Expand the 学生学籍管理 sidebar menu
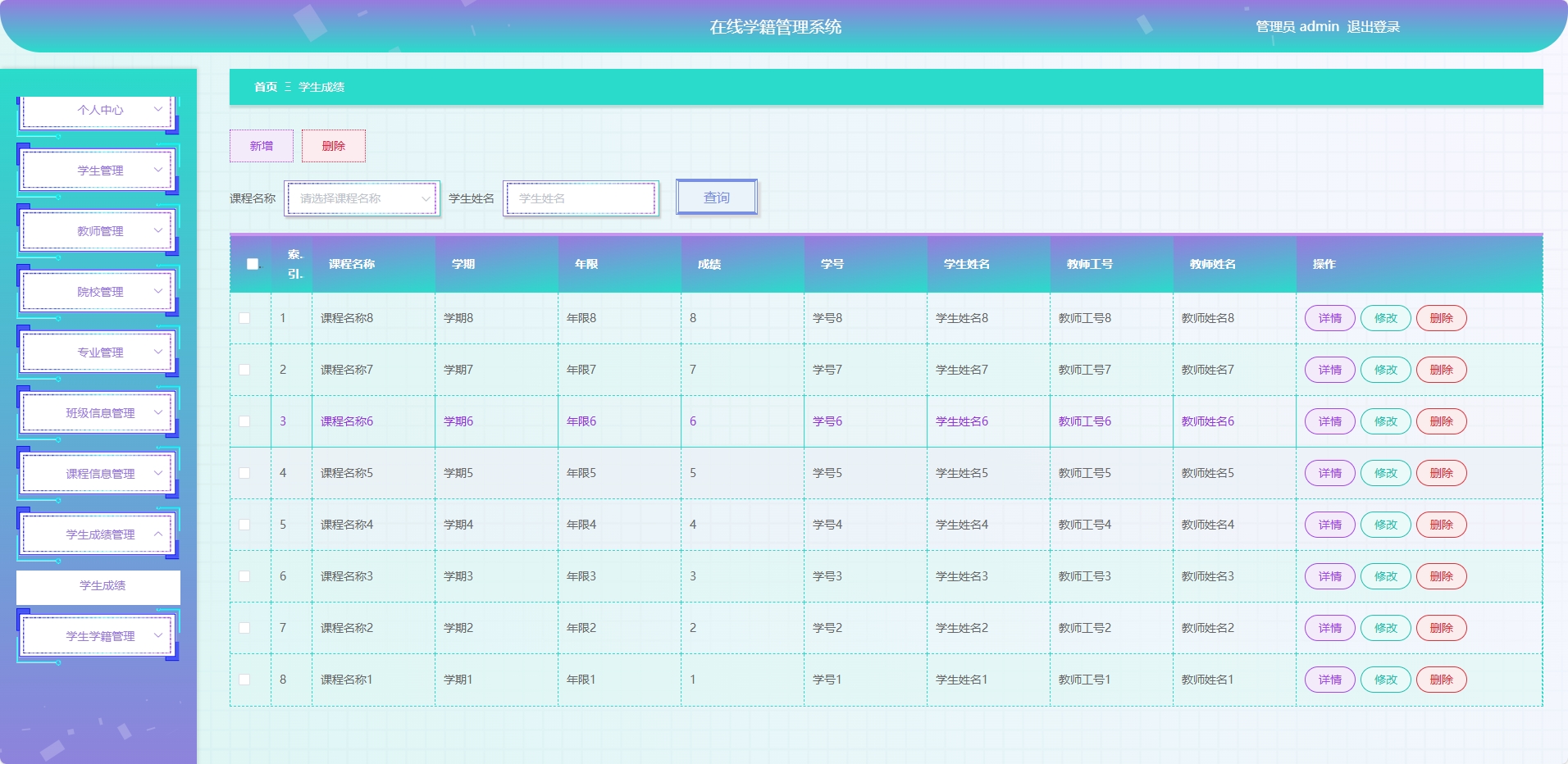1568x764 pixels. [98, 636]
